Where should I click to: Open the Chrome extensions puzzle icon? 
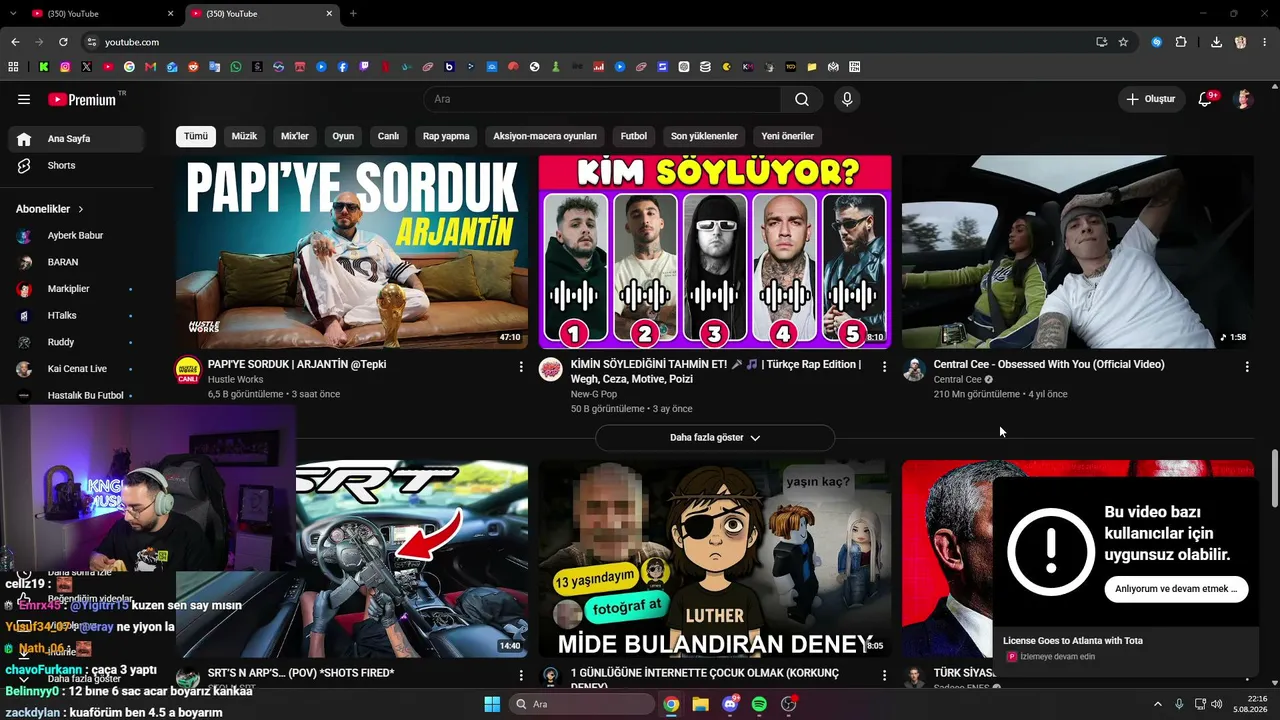(1181, 42)
